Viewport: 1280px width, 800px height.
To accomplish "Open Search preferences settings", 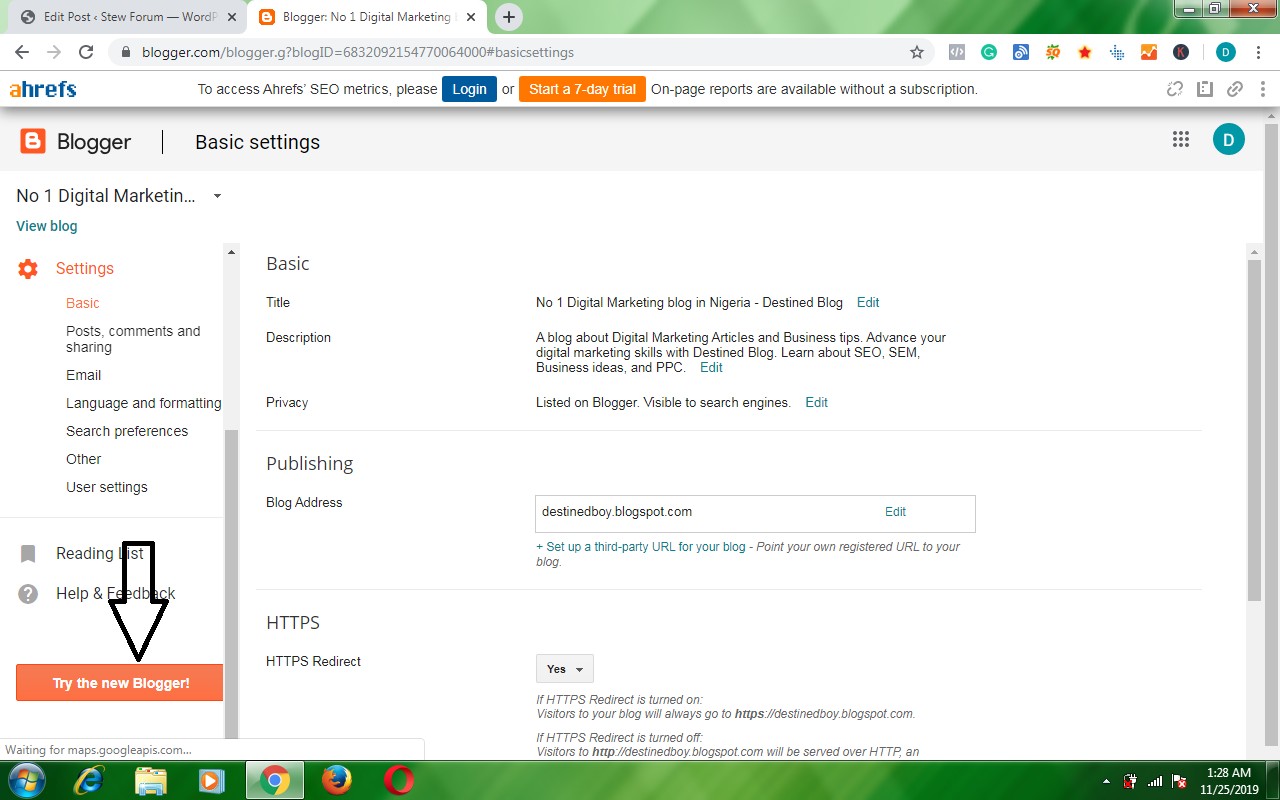I will pyautogui.click(x=127, y=431).
